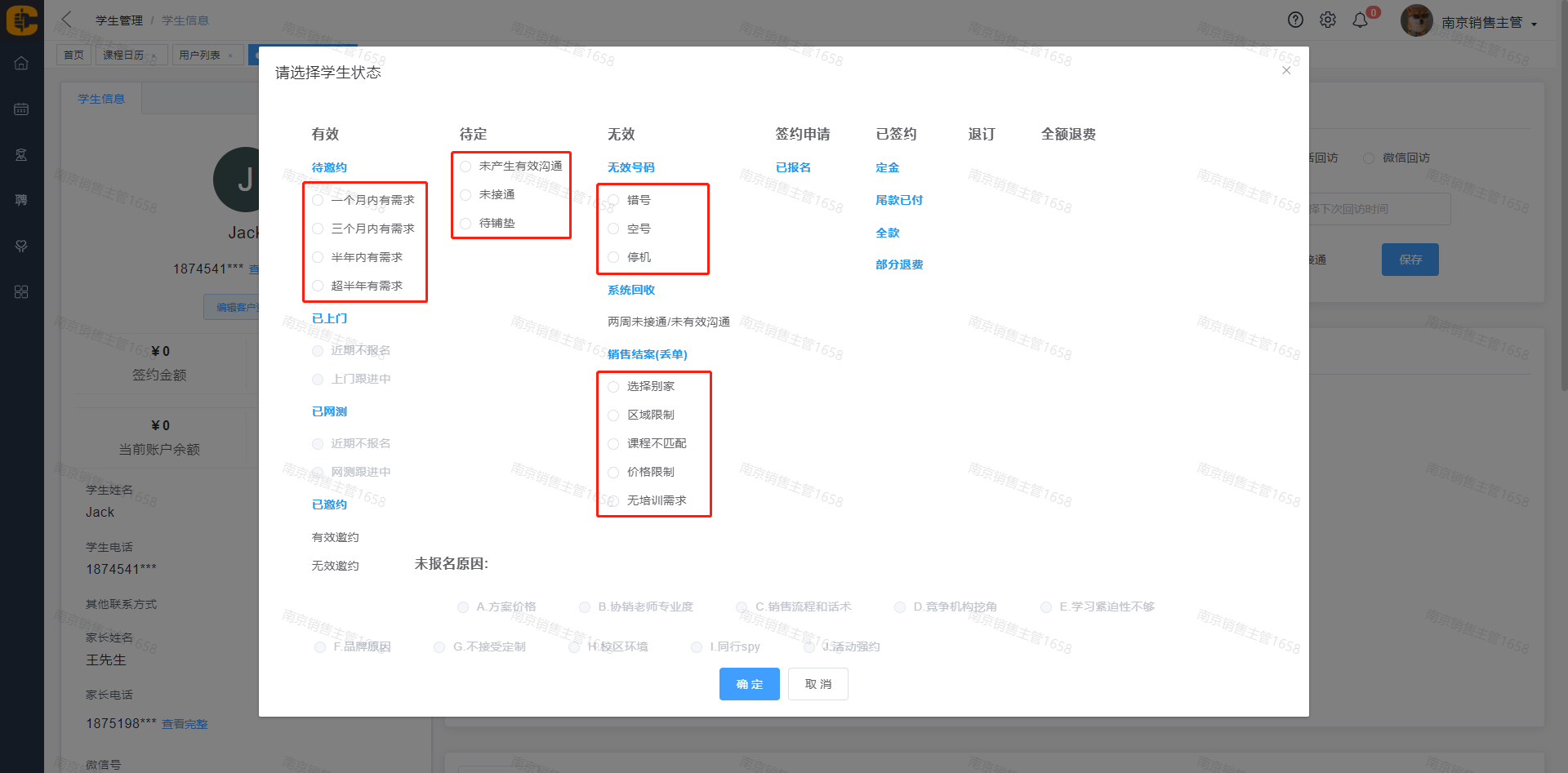Screen dimensions: 1568x773
Task: Select the 一个月内有需求 radio option
Action: coord(318,200)
